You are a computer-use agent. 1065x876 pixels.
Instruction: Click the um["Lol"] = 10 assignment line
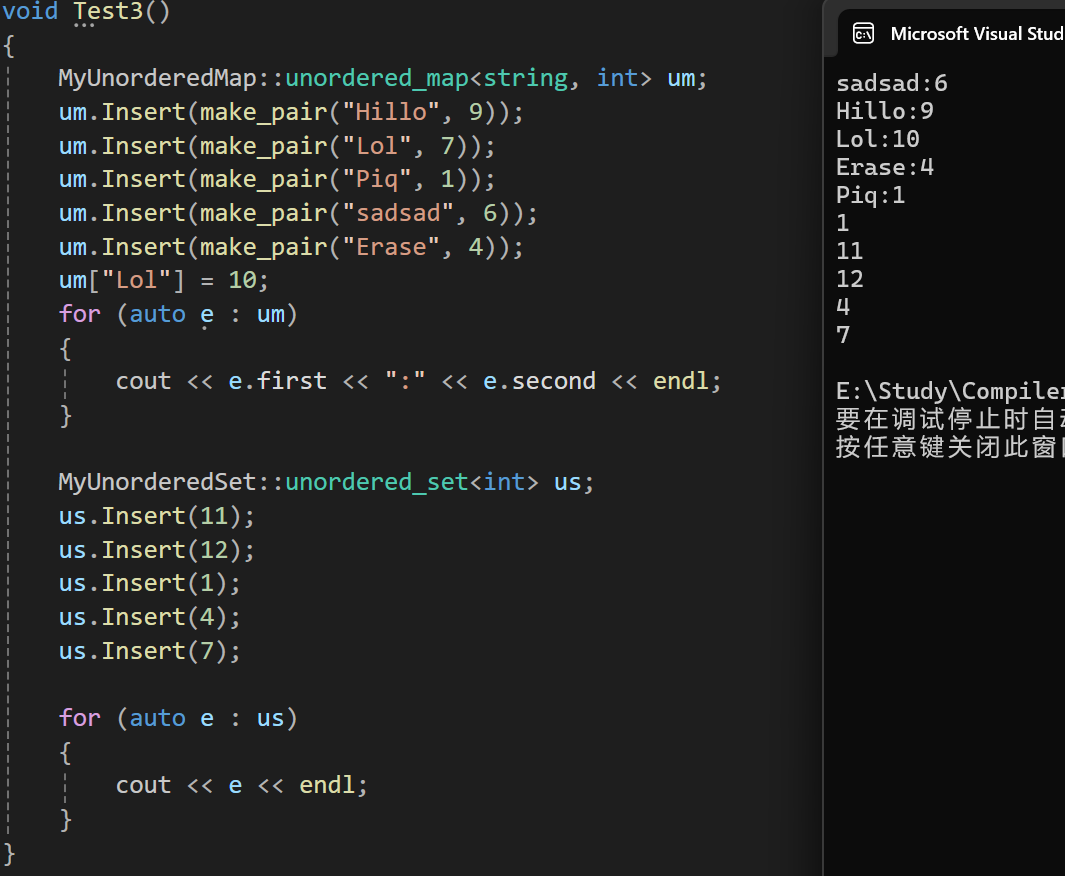(164, 280)
